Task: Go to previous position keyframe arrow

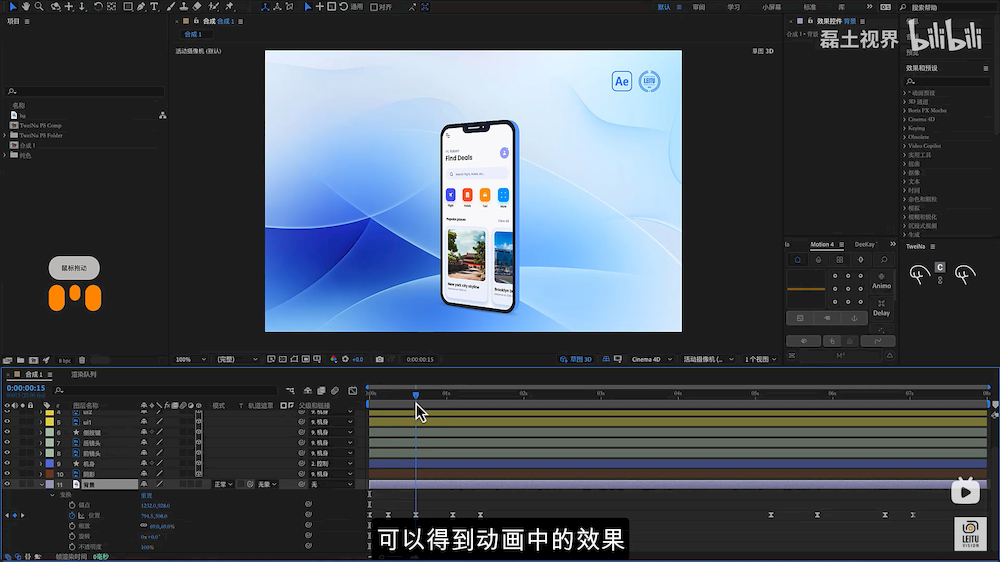Action: coord(7,515)
